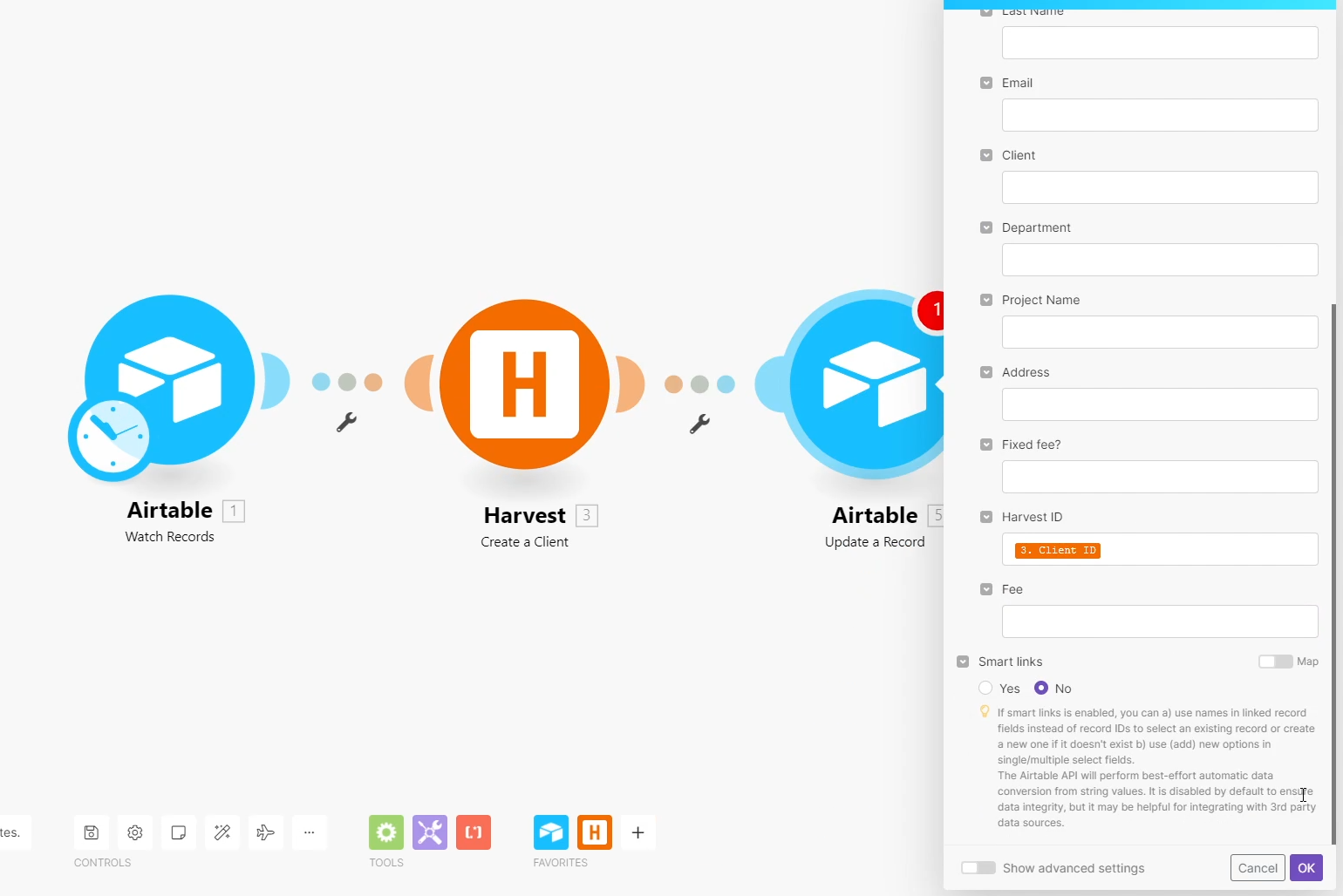1343x896 pixels.
Task: Select Harvest in favorites bar
Action: pyautogui.click(x=595, y=832)
